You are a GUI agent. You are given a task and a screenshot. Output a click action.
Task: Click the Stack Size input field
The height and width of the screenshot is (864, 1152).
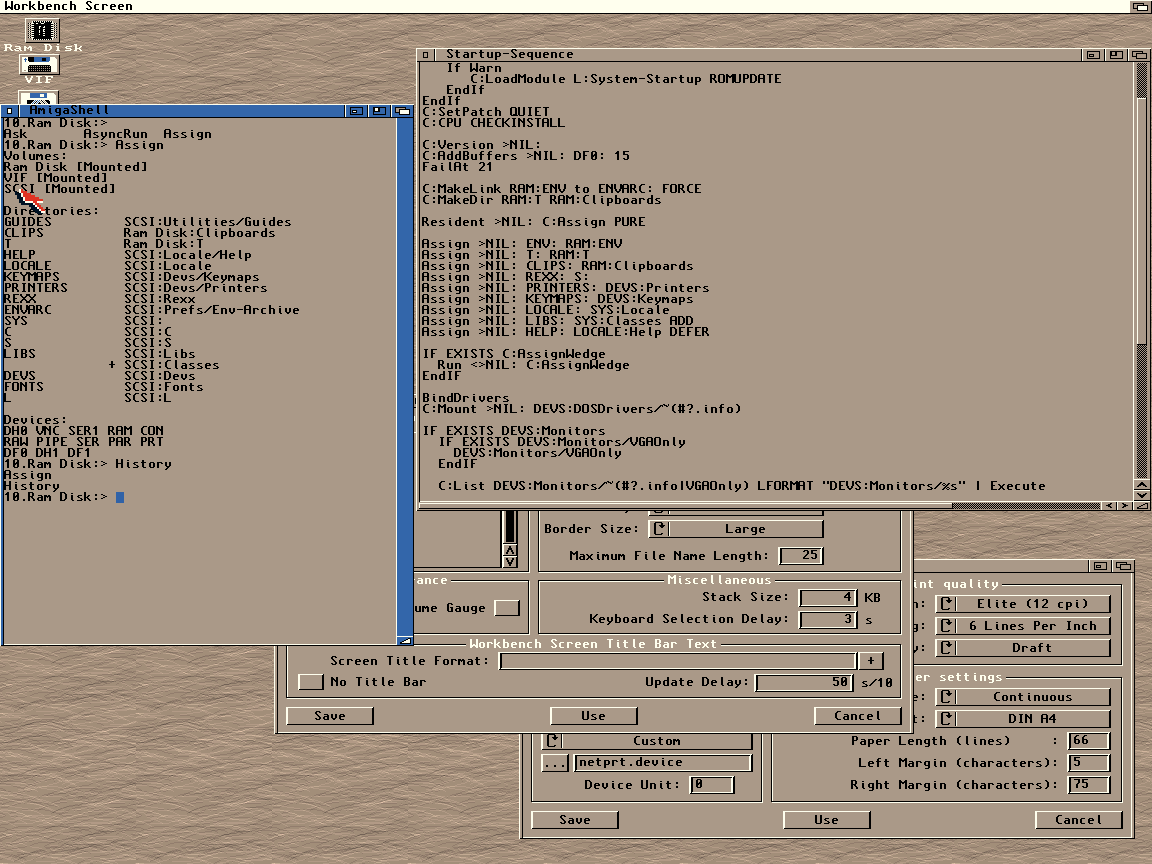[828, 598]
